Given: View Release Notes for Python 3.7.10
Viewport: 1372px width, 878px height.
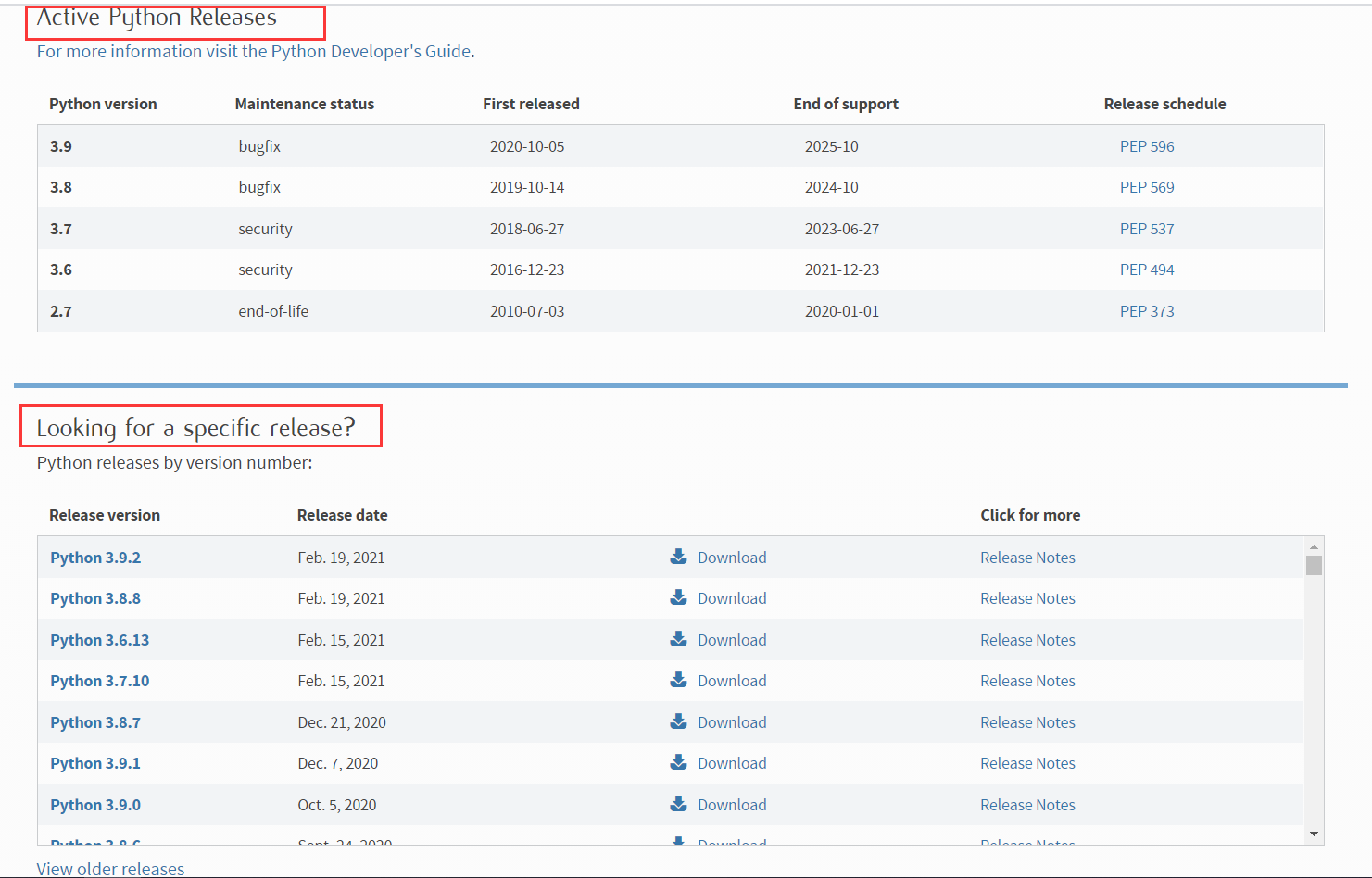Looking at the screenshot, I should pyautogui.click(x=1027, y=681).
